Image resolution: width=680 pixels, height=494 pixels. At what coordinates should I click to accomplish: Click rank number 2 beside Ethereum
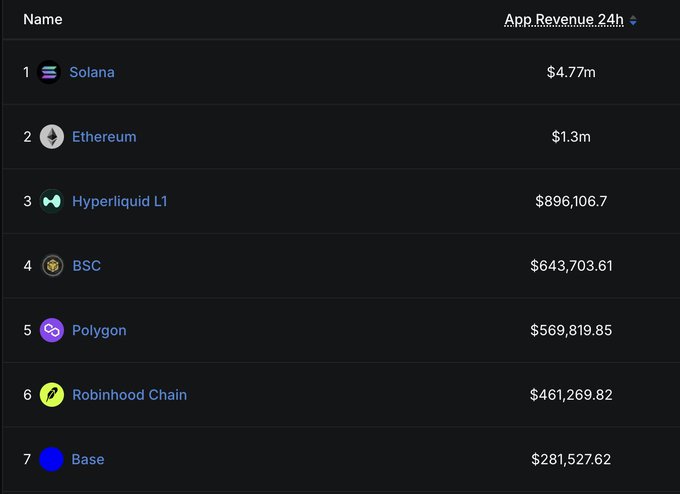(27, 137)
